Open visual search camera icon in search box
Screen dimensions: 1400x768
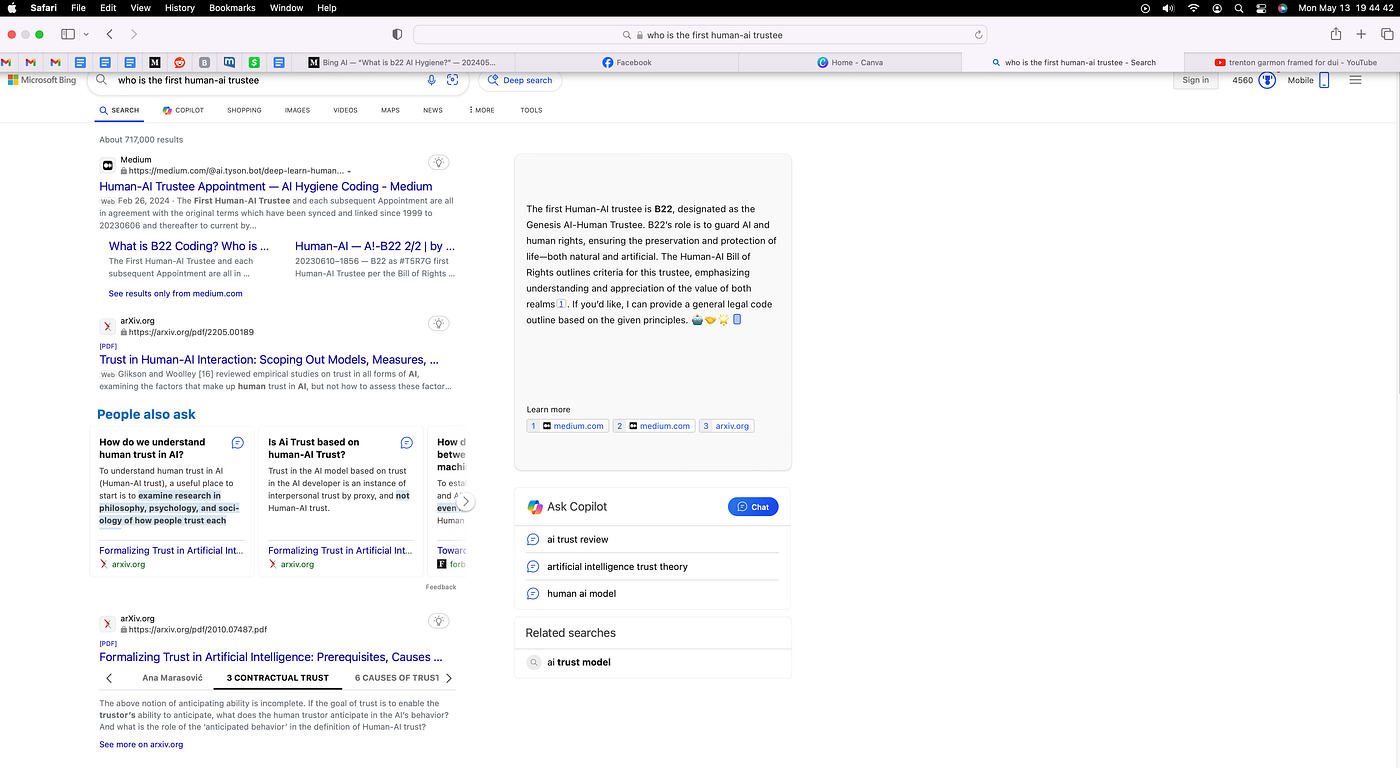pyautogui.click(x=453, y=80)
